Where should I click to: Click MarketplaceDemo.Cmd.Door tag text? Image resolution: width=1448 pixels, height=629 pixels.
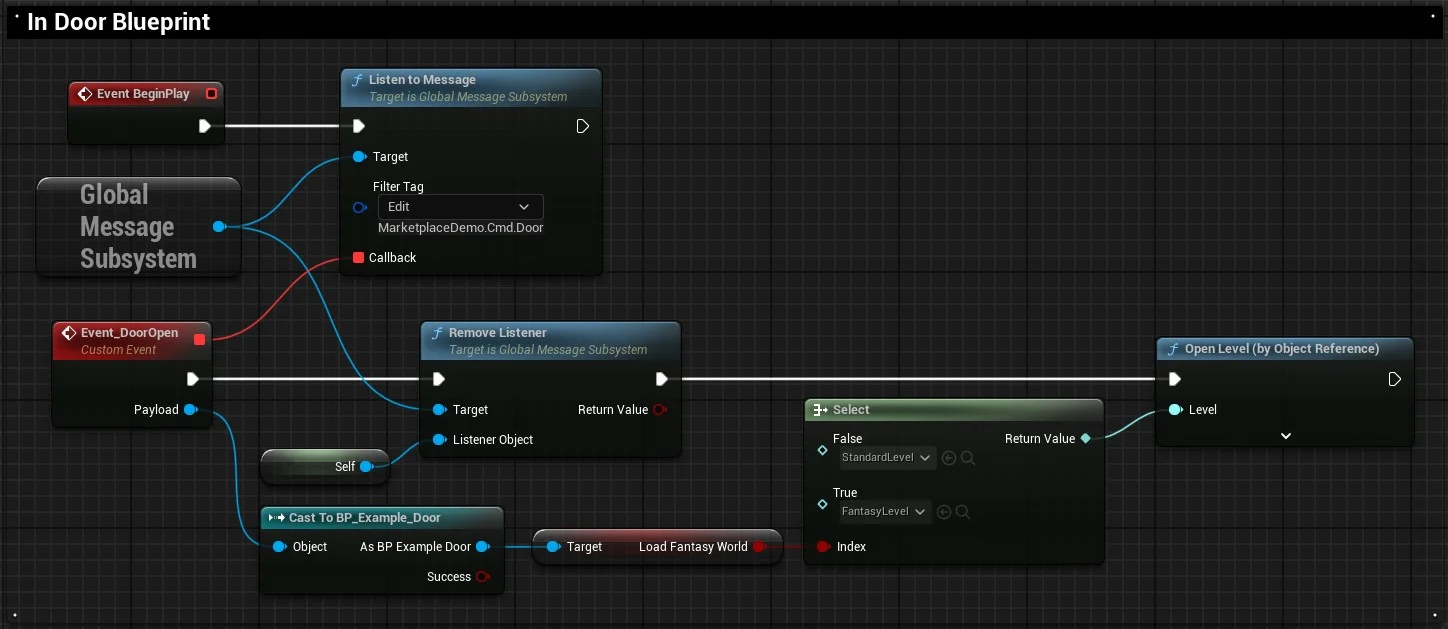(461, 228)
